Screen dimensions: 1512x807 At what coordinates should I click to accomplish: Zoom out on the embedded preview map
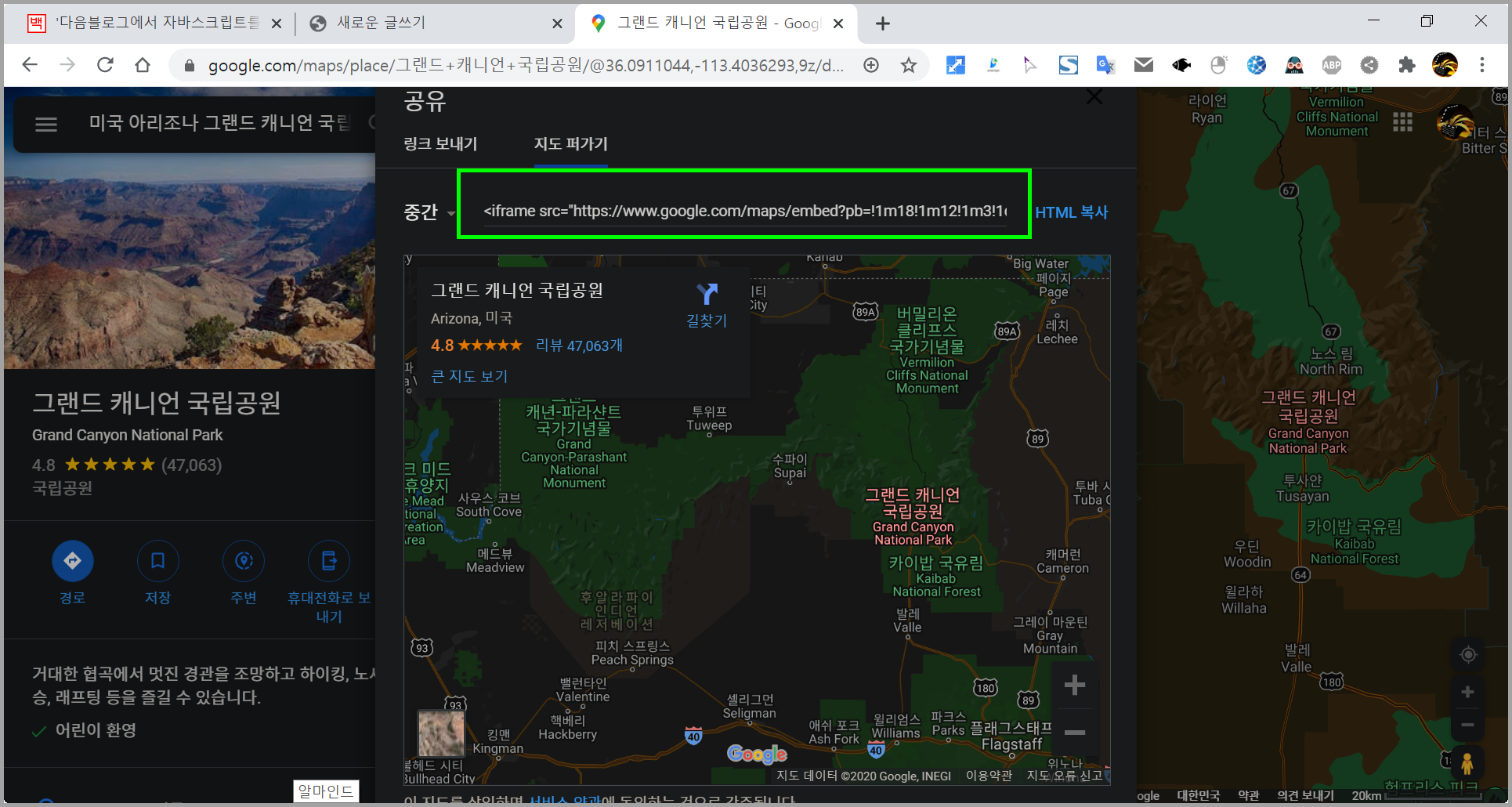tap(1075, 733)
